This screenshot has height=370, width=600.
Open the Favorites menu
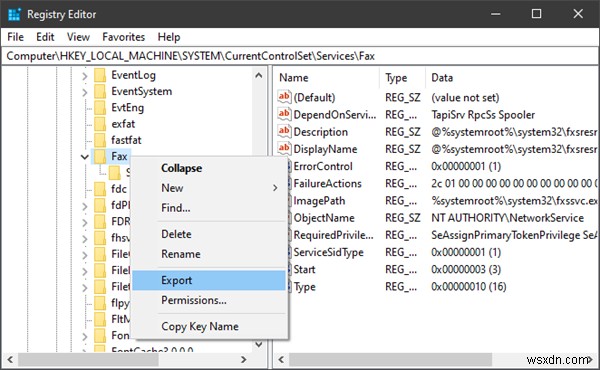pos(124,37)
